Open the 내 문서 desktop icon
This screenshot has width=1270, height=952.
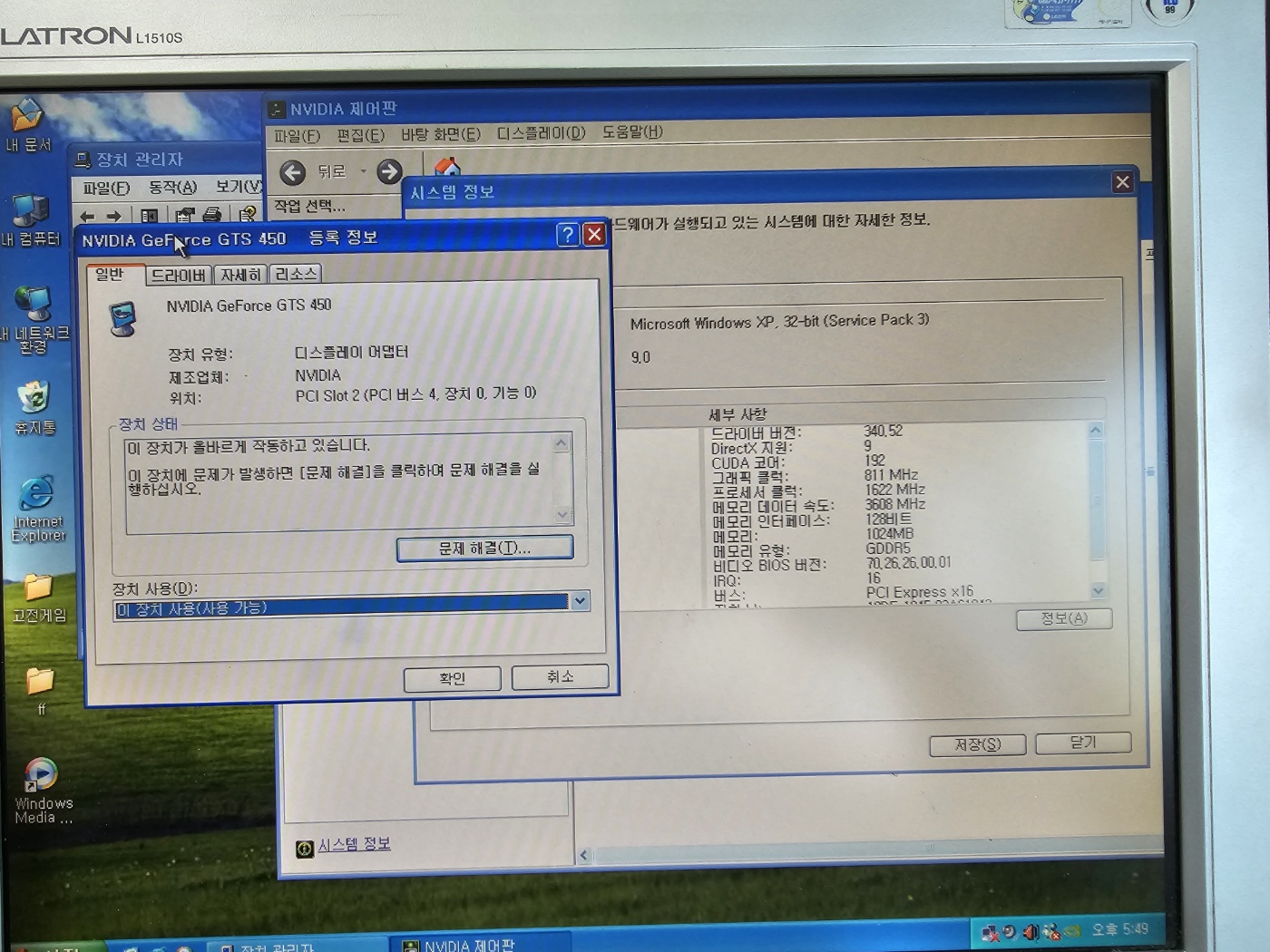coord(27,125)
